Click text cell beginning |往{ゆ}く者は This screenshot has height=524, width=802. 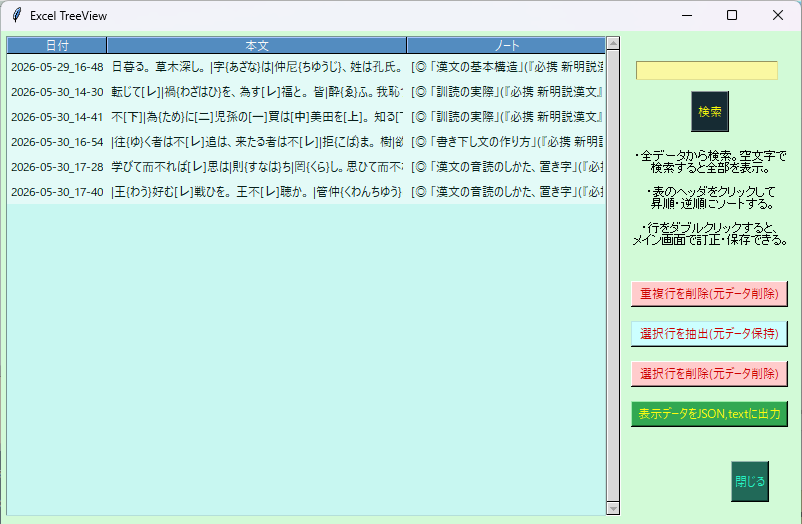coord(257,142)
